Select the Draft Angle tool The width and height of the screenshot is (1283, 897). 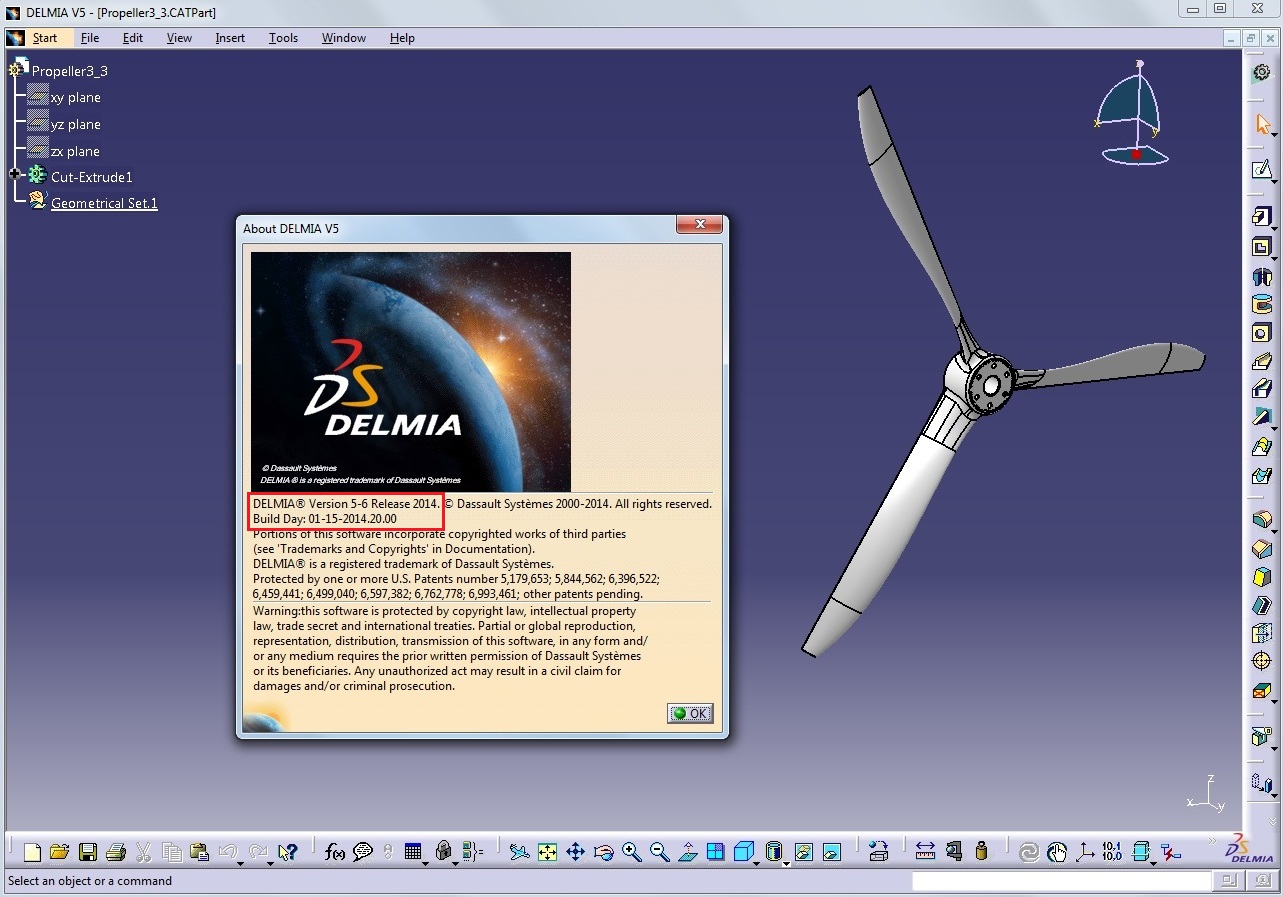[x=1261, y=577]
